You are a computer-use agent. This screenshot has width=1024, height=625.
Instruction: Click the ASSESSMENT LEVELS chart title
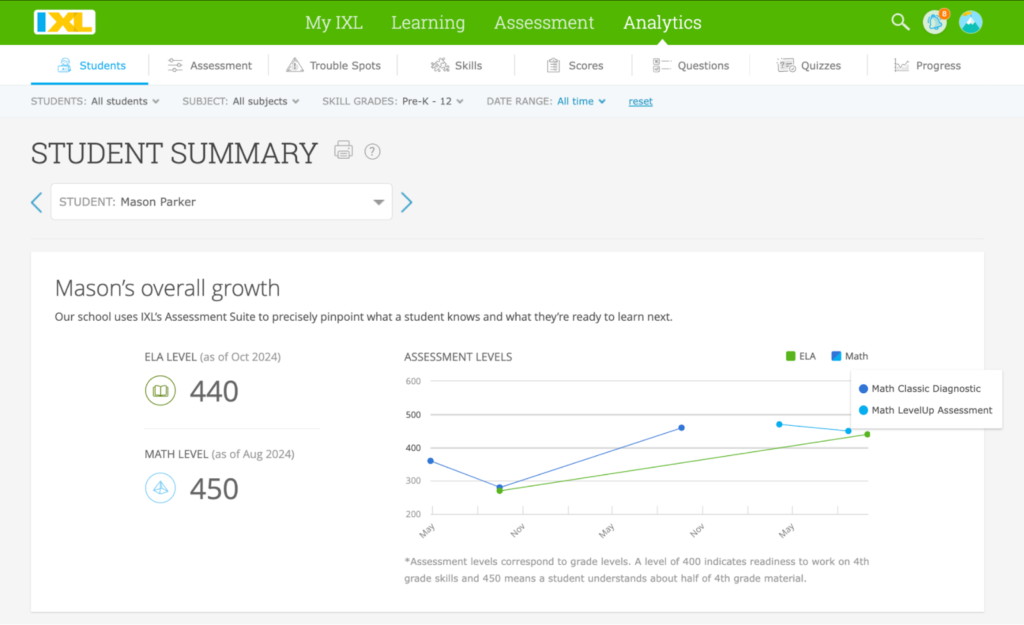458,357
